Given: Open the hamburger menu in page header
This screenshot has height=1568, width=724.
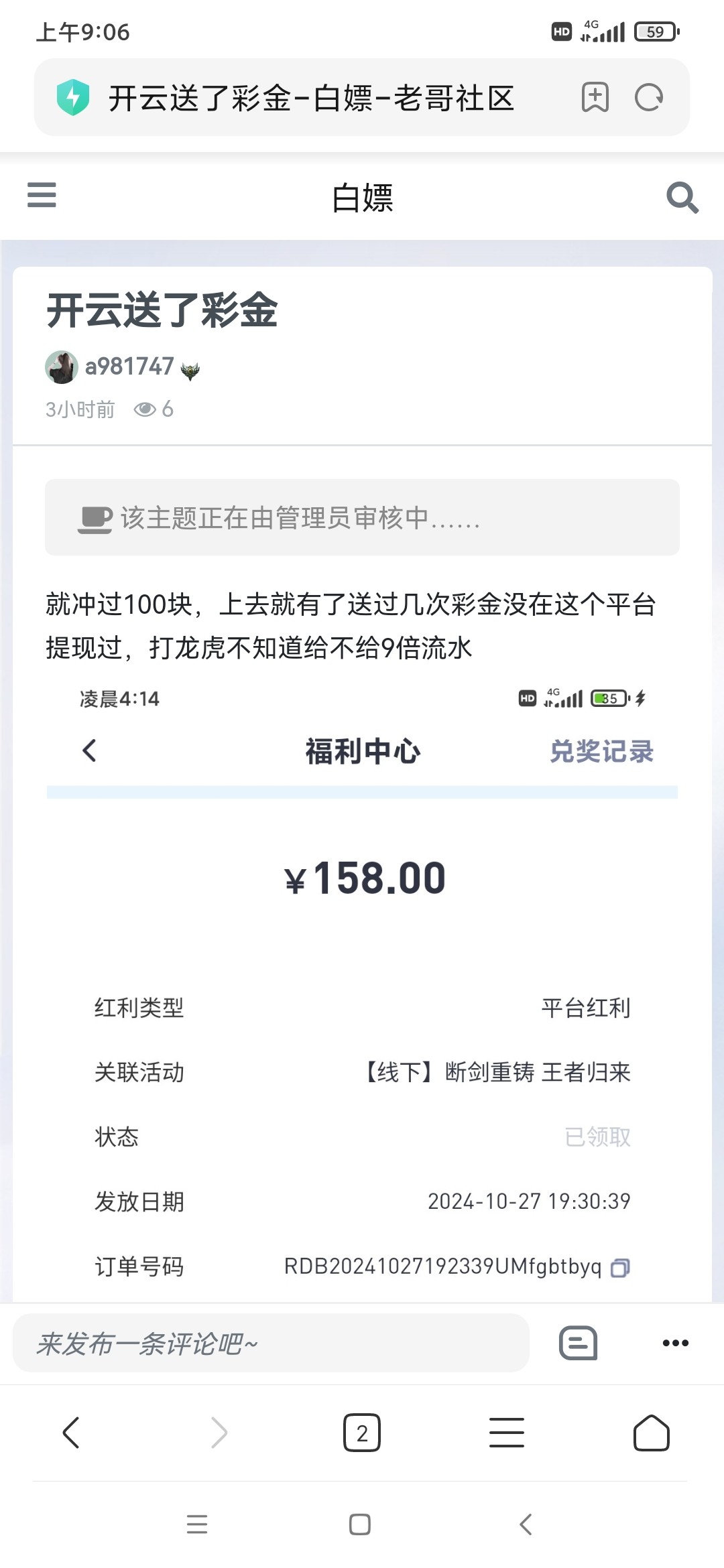Looking at the screenshot, I should coord(42,196).
